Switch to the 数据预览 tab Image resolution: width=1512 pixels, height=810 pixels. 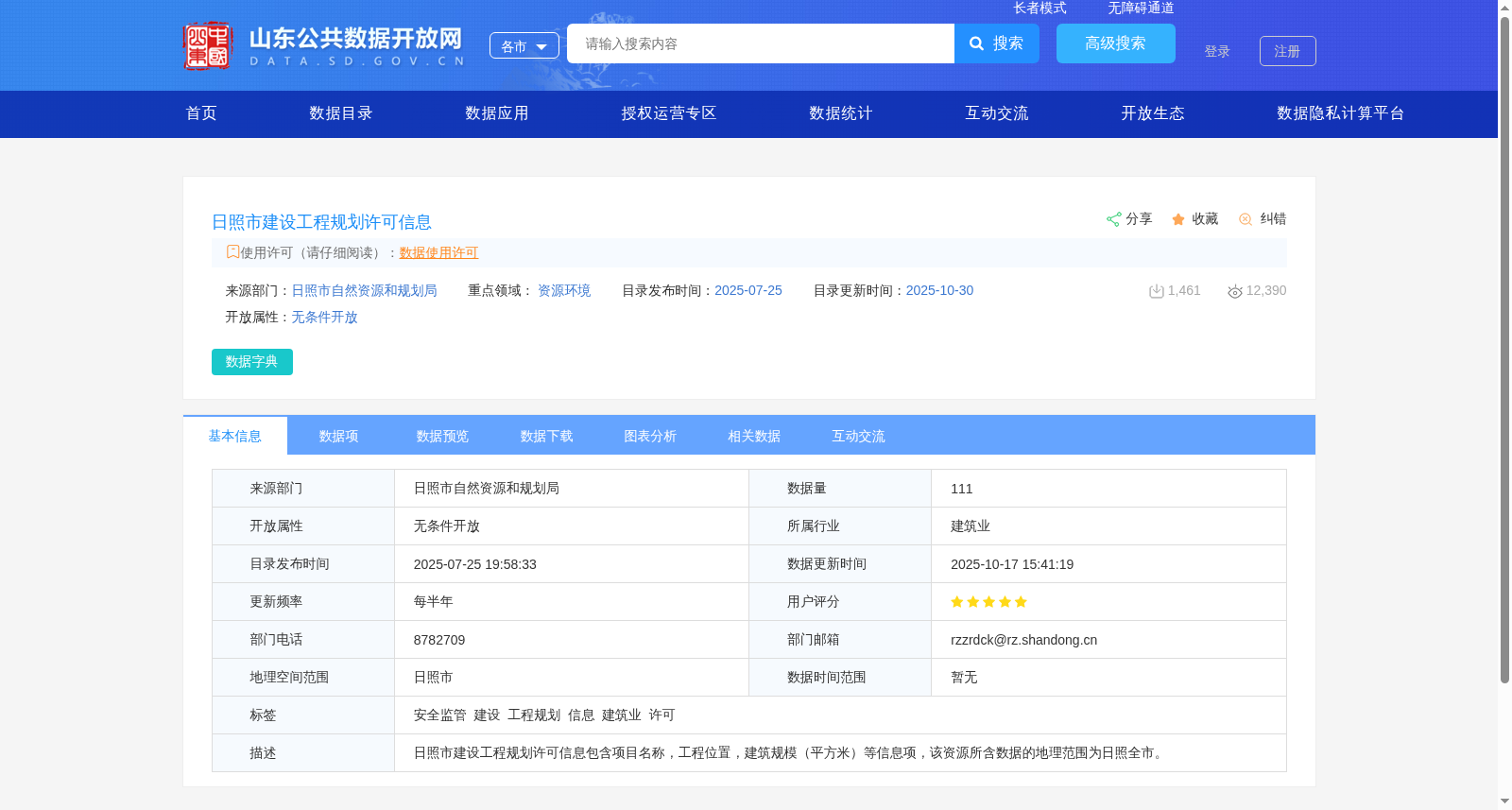(x=443, y=436)
